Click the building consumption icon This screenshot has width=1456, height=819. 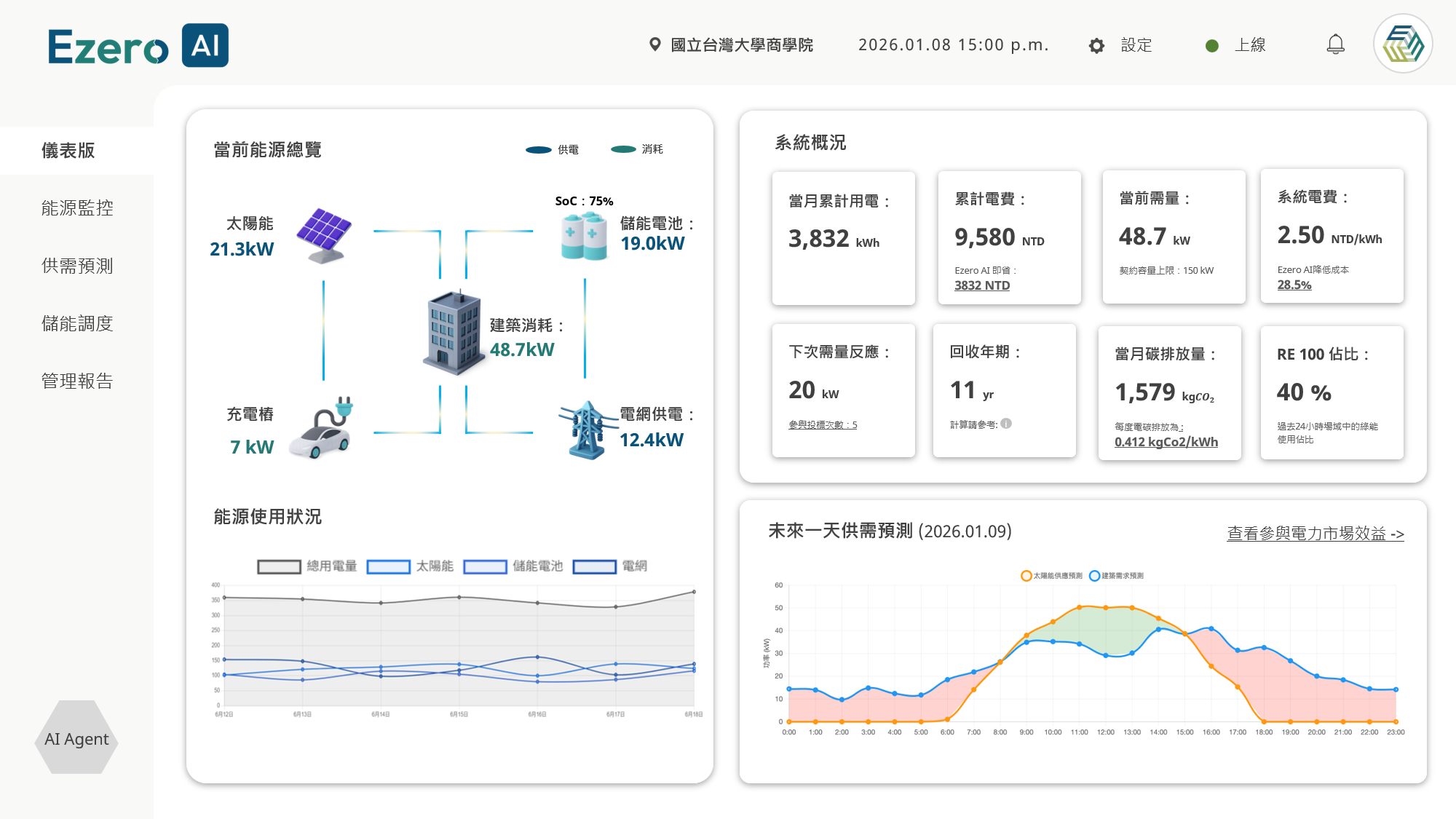tap(454, 333)
